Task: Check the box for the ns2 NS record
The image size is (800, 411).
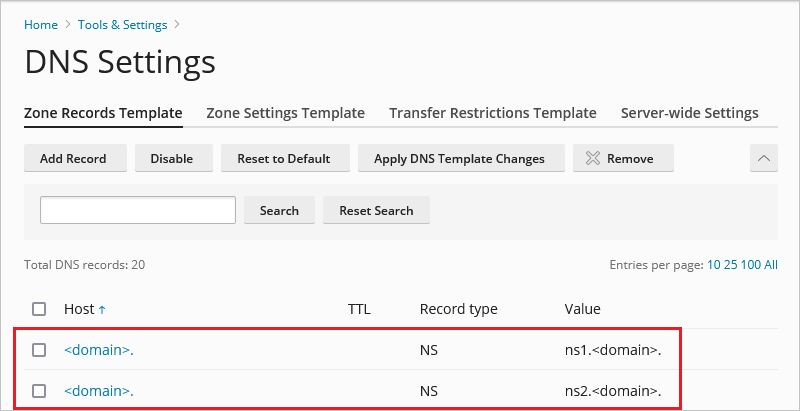Action: click(x=39, y=391)
